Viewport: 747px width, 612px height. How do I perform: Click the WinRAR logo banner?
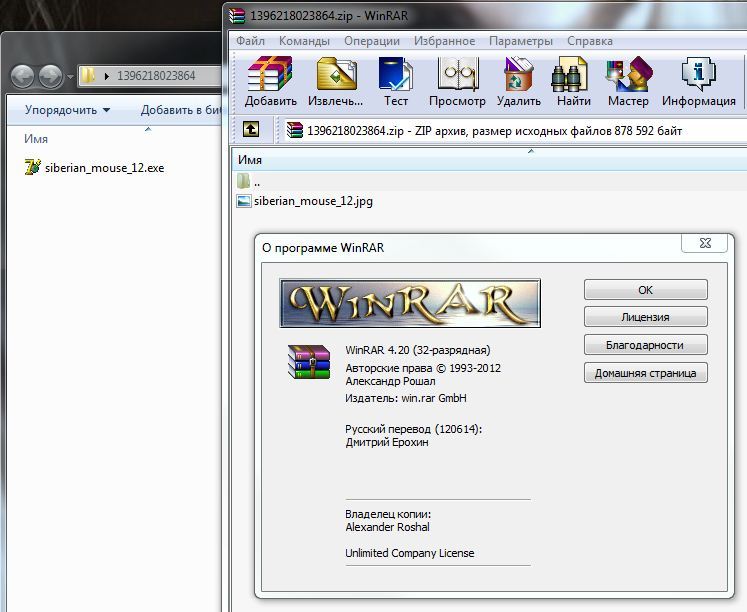pyautogui.click(x=410, y=303)
